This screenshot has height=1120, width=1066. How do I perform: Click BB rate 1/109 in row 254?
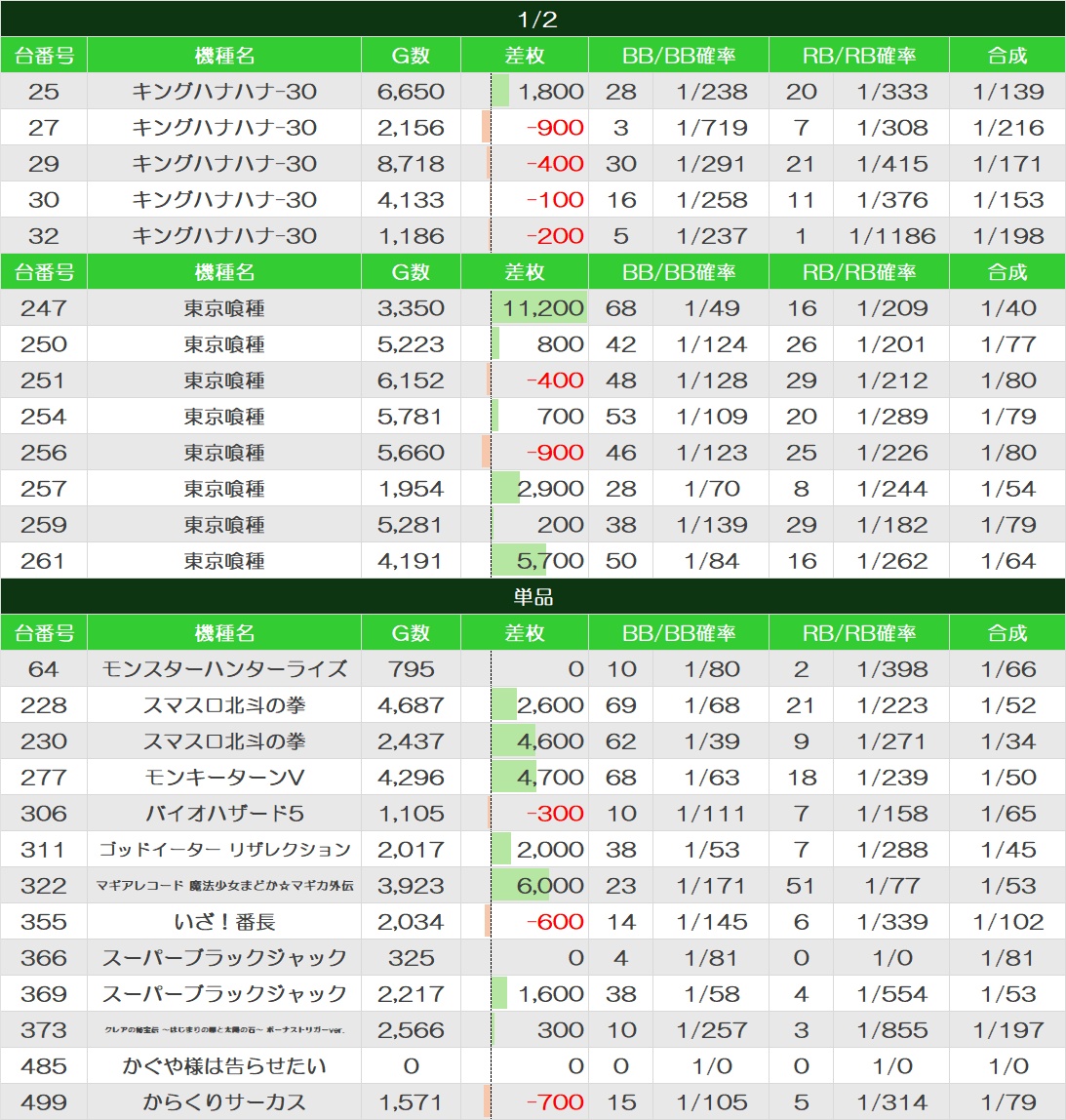pyautogui.click(x=712, y=417)
